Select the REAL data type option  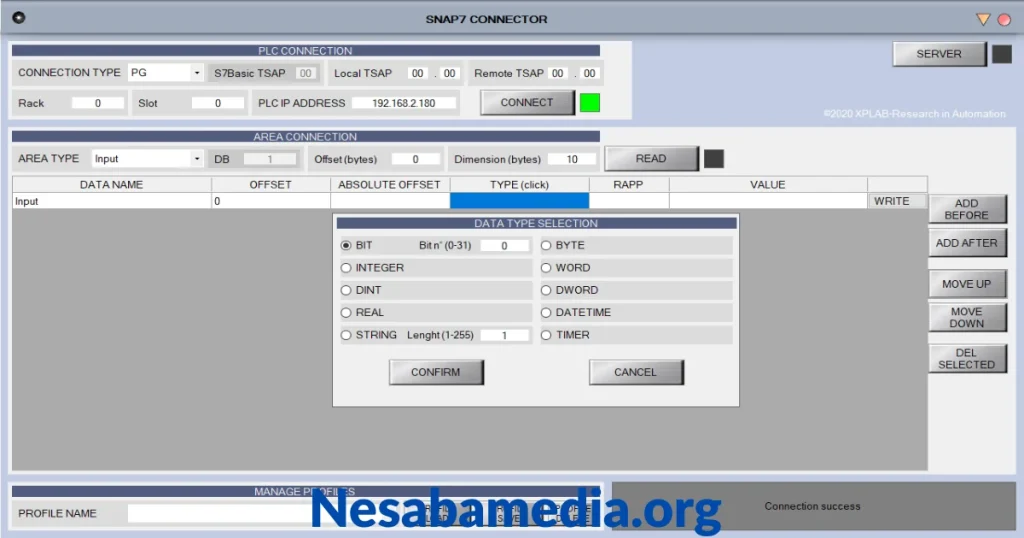point(346,313)
